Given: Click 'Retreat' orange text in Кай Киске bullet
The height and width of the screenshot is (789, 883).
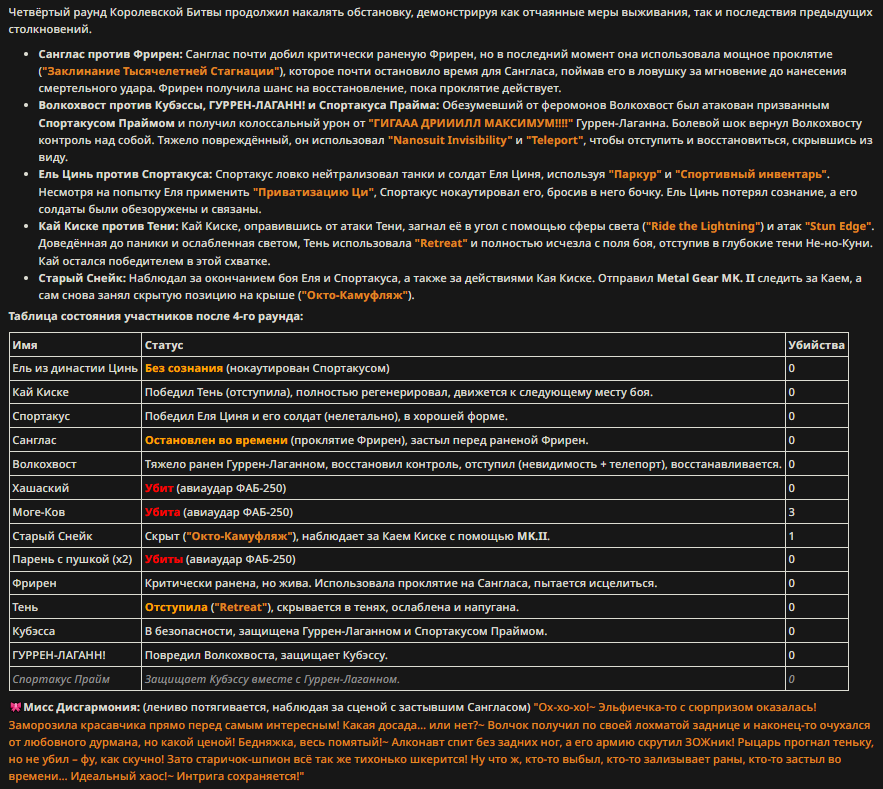Looking at the screenshot, I should pos(441,243).
